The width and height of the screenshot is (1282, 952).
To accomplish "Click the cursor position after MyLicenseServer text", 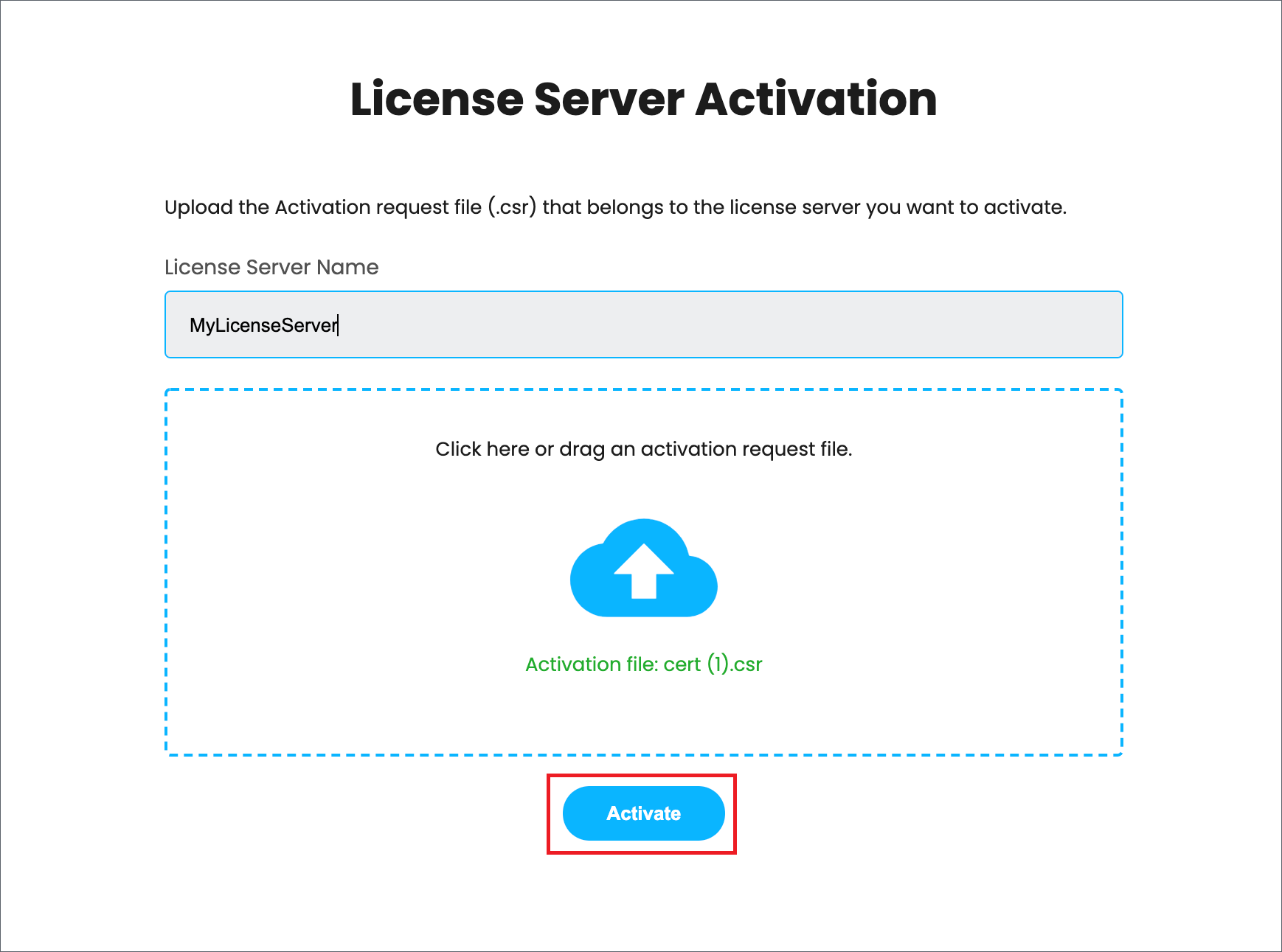I will click(337, 324).
